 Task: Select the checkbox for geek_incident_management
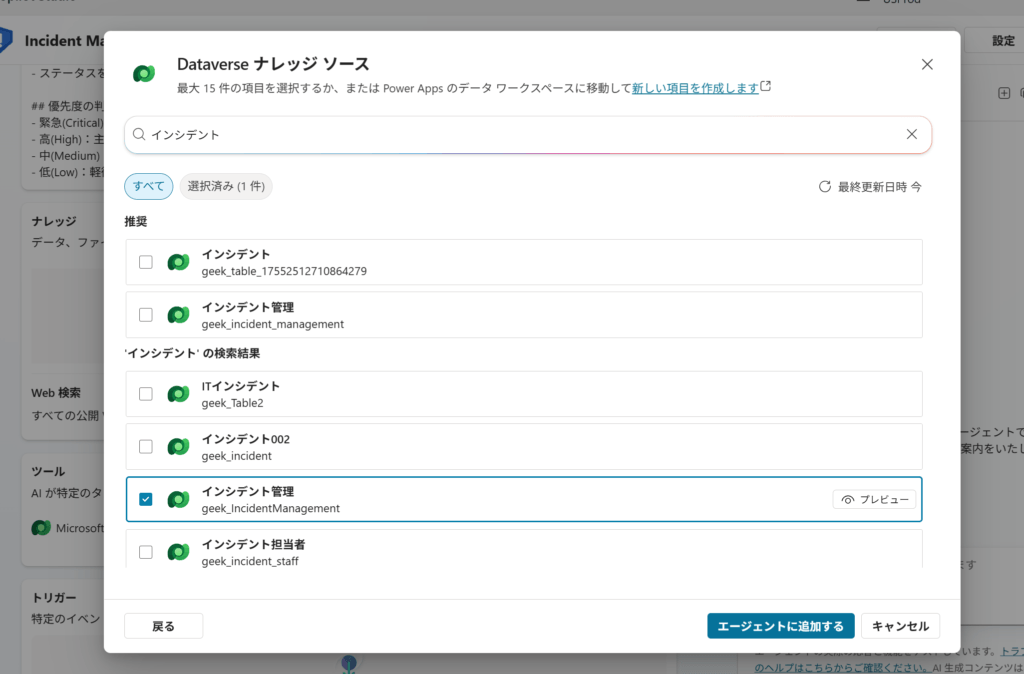click(146, 315)
